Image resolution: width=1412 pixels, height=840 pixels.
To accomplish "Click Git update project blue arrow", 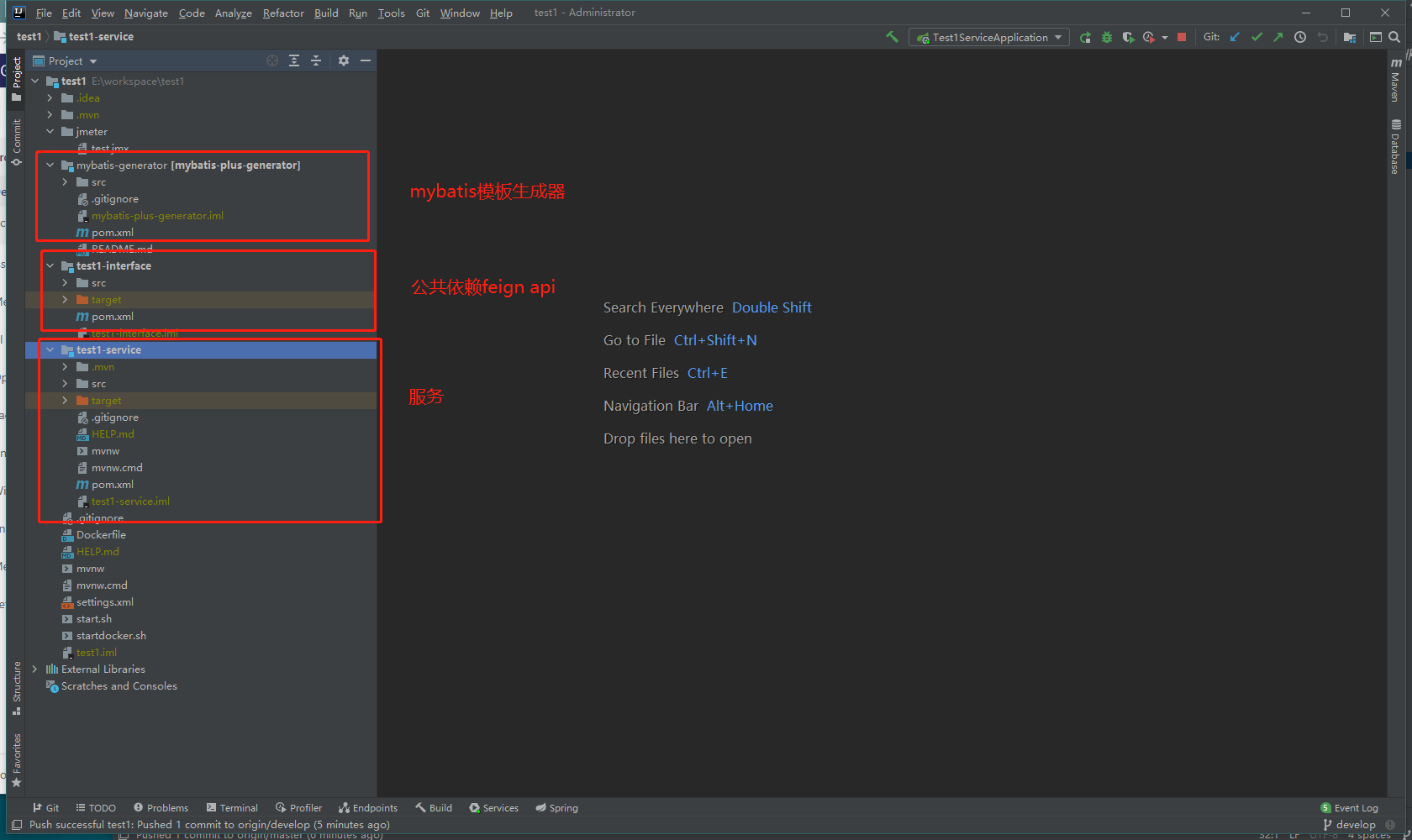I will click(1235, 37).
